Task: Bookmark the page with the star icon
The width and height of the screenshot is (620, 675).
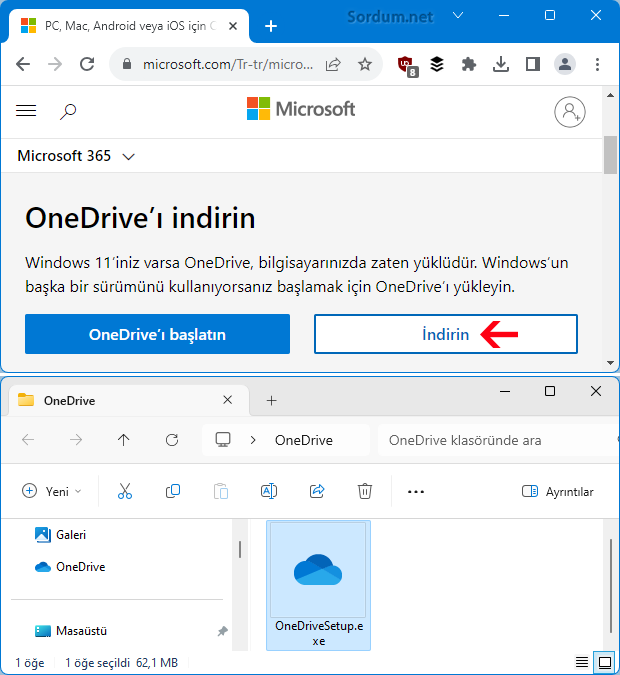Action: 365,65
